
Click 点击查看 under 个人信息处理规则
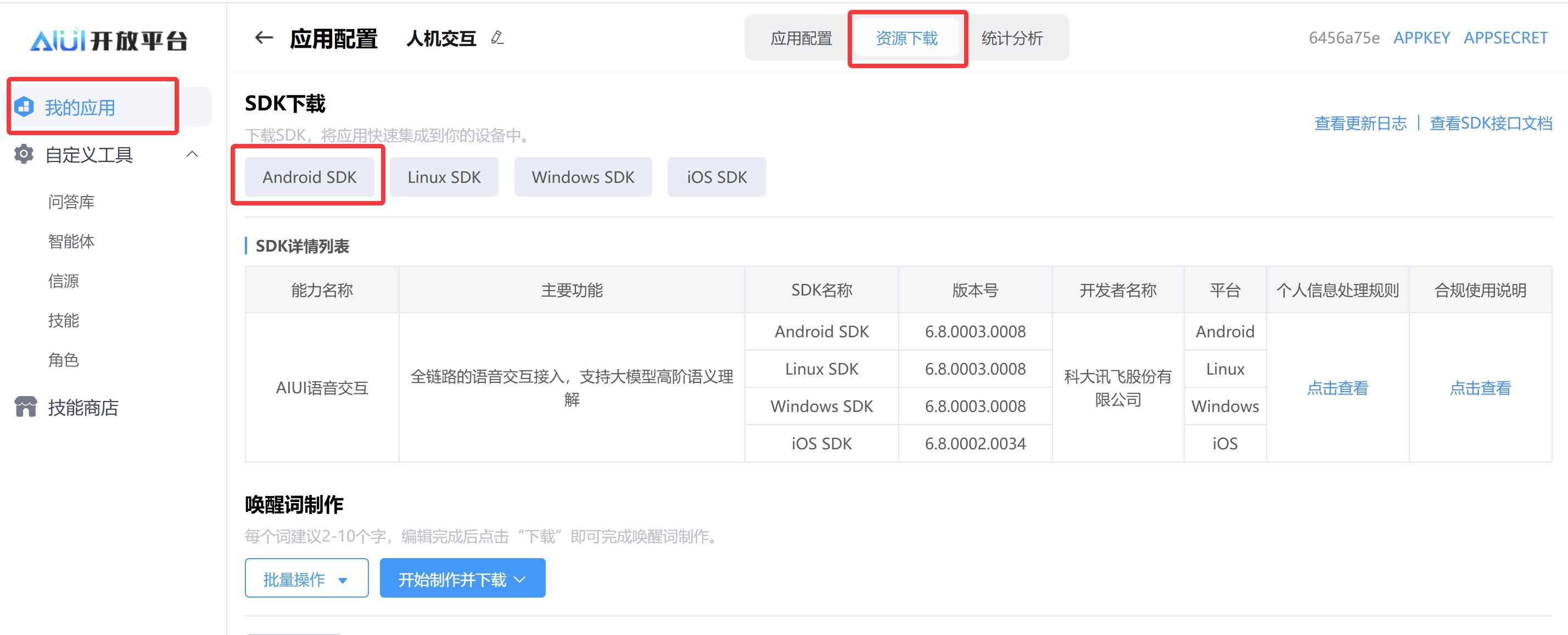tap(1337, 388)
